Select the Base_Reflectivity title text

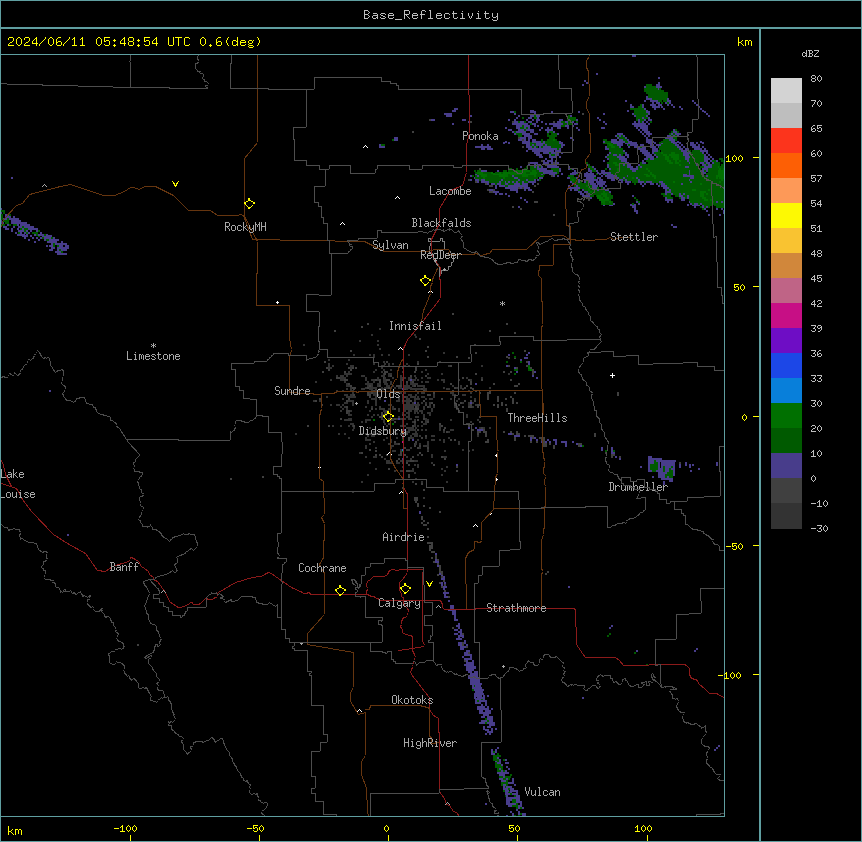tap(431, 15)
